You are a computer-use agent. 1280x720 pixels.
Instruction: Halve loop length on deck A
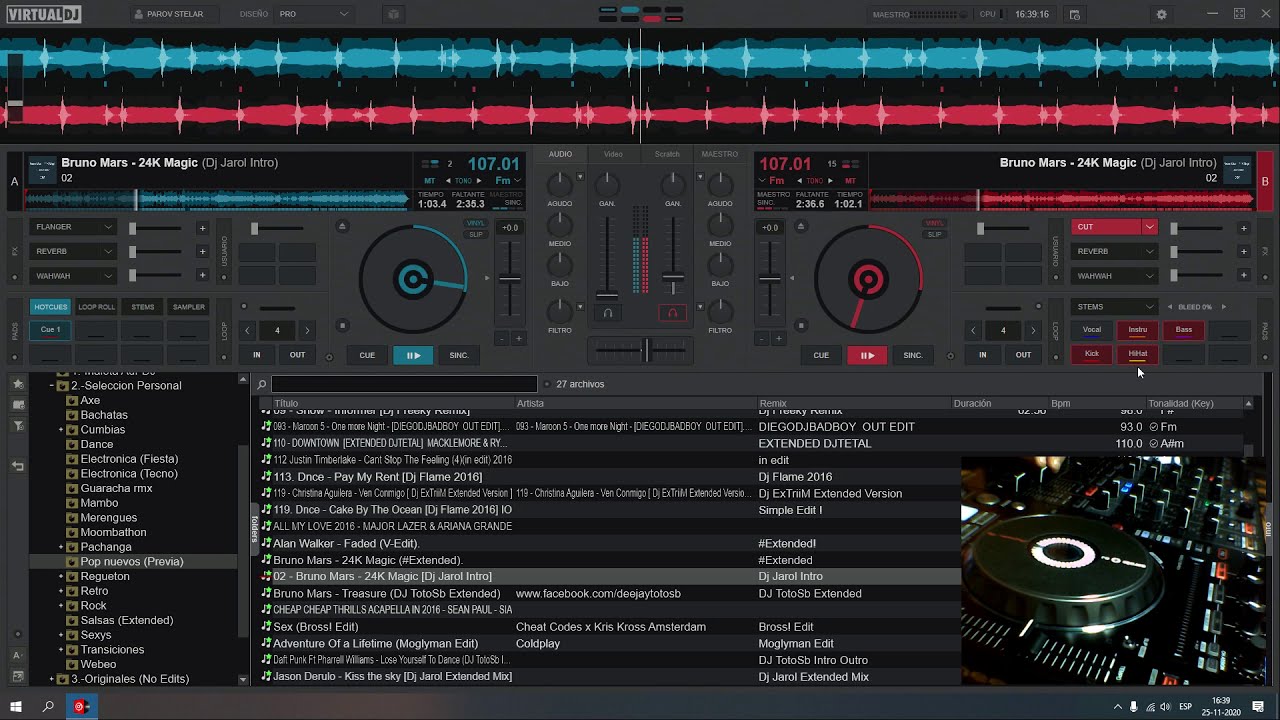[247, 330]
